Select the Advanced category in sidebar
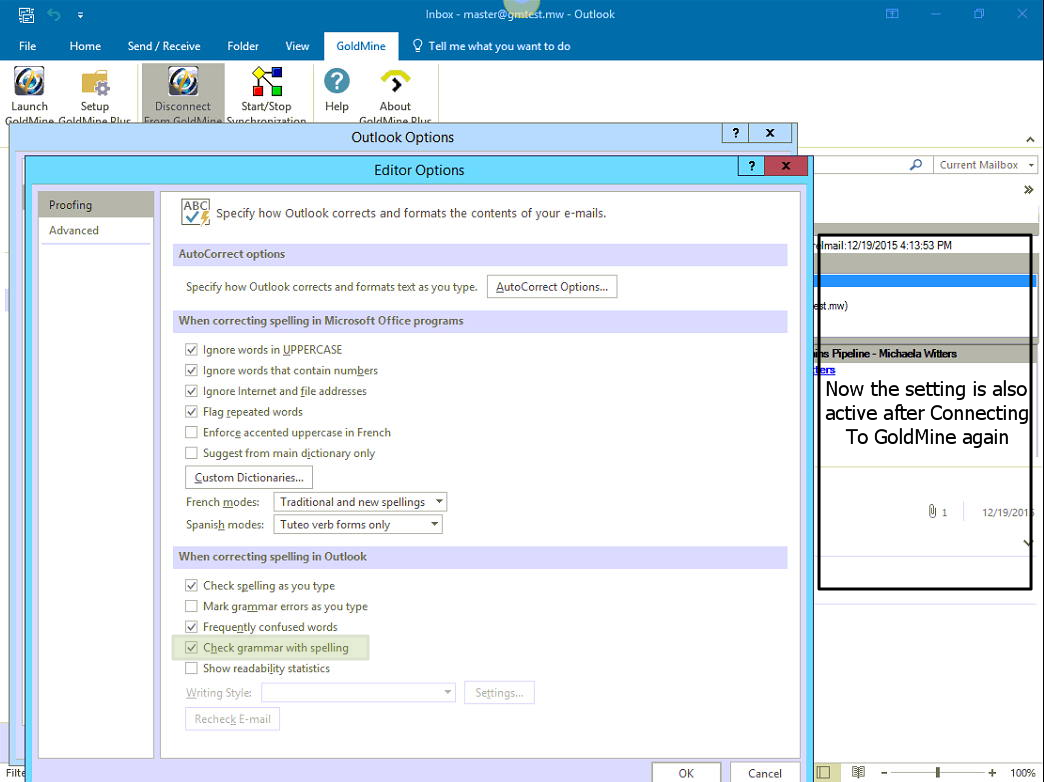The height and width of the screenshot is (782, 1044). pyautogui.click(x=74, y=230)
